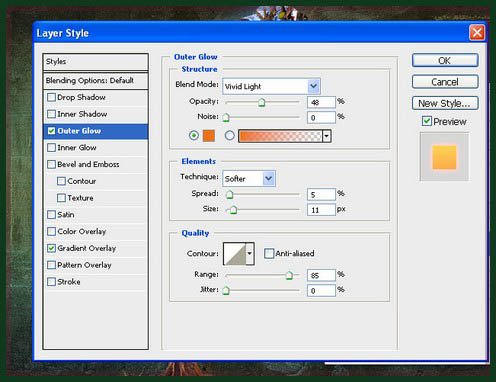Viewport: 496px width, 382px height.
Task: Close the Layer Style dialog
Action: tap(477, 33)
